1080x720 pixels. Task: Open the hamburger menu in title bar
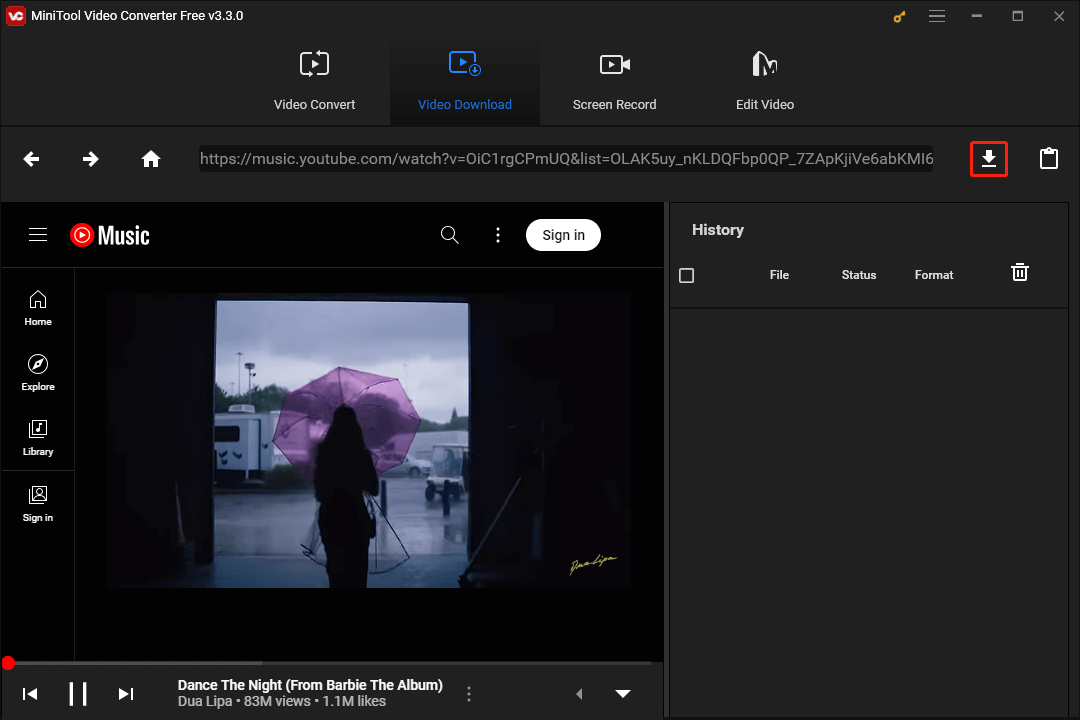[x=937, y=16]
